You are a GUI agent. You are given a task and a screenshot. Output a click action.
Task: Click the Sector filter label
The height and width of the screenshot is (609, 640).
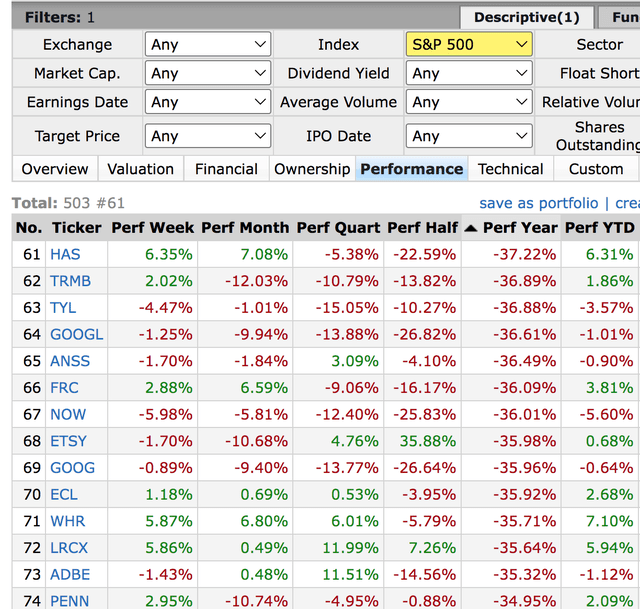tap(599, 44)
